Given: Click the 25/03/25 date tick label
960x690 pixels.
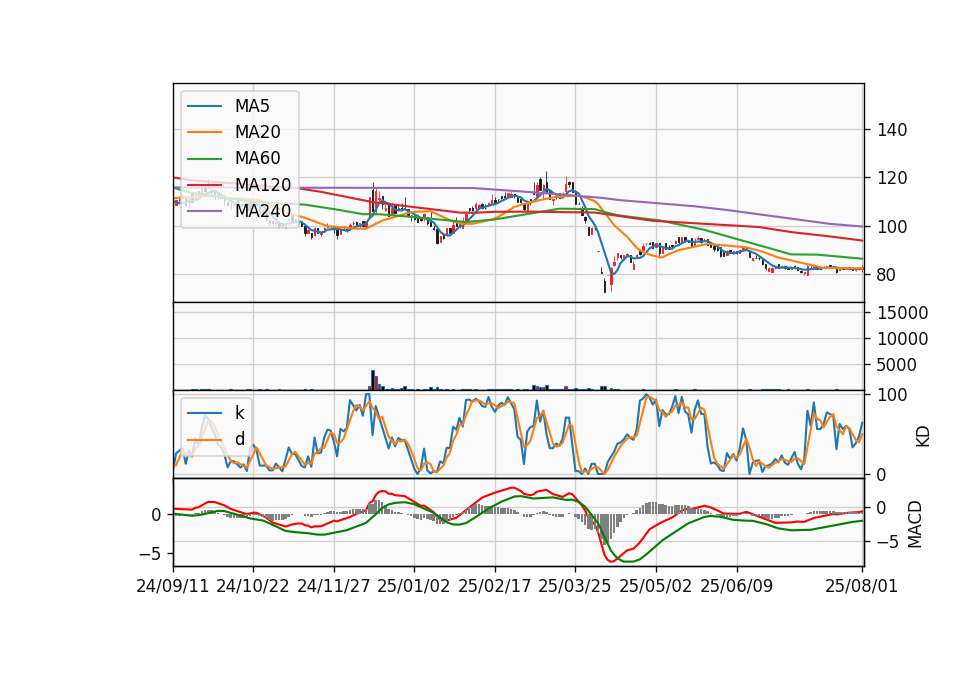Looking at the screenshot, I should click(575, 586).
